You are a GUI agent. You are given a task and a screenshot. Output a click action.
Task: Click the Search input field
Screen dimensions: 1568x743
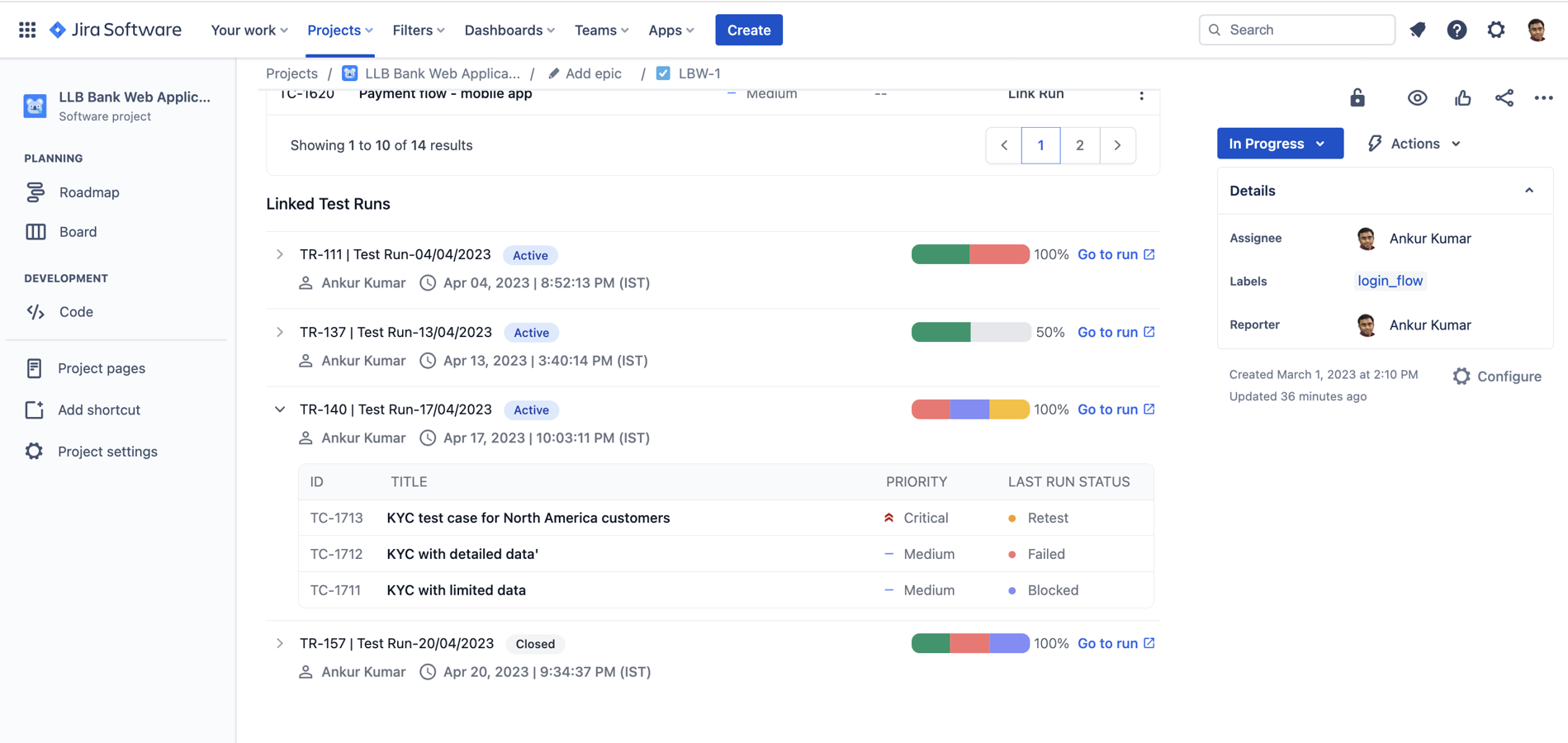[x=1296, y=30]
